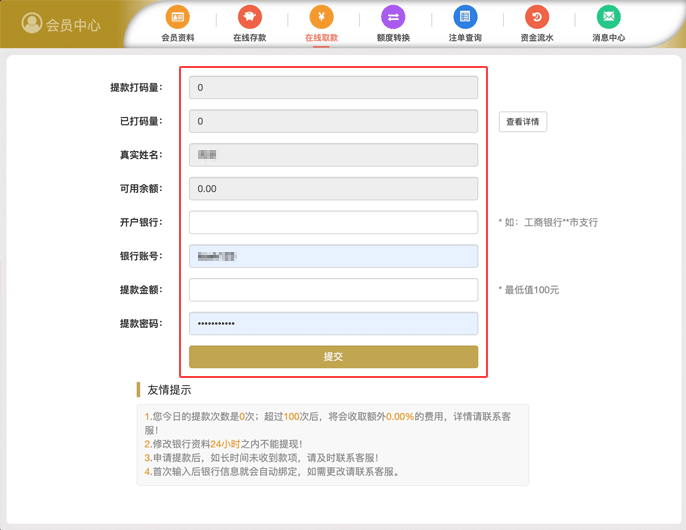
Task: Click into the 银行账号 field
Action: [x=333, y=256]
